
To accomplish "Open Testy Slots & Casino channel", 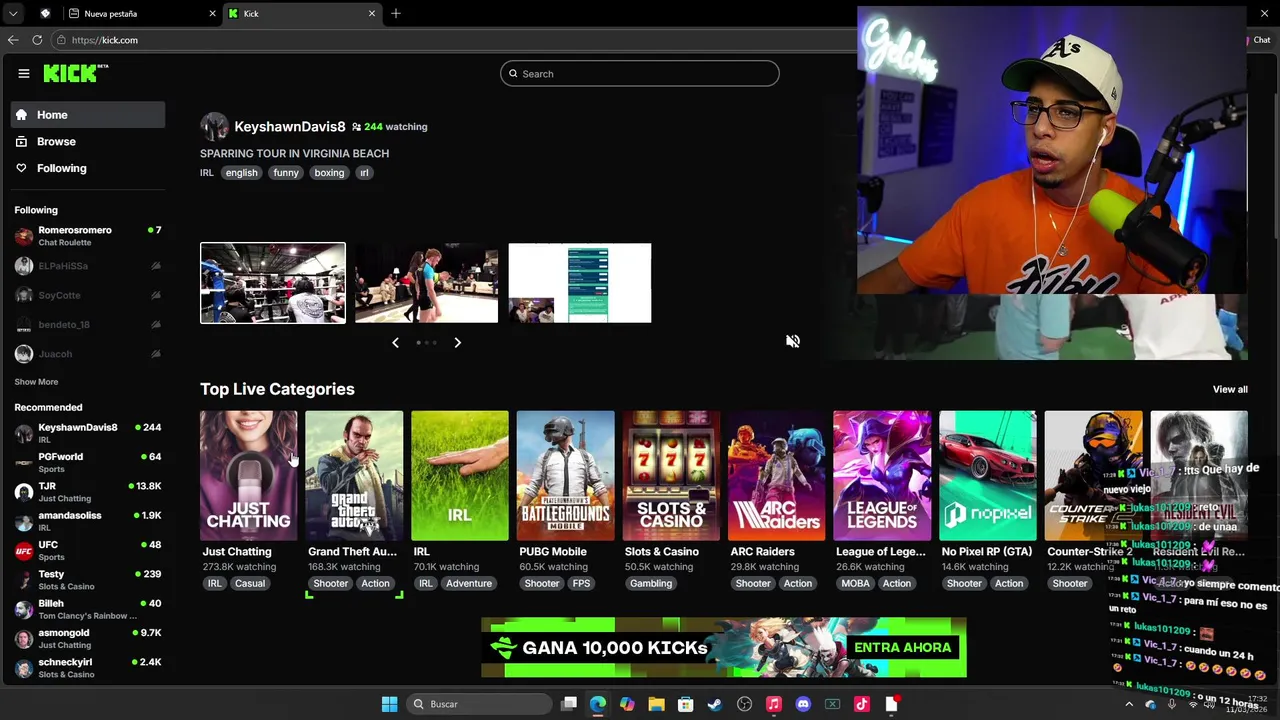I will coord(88,580).
